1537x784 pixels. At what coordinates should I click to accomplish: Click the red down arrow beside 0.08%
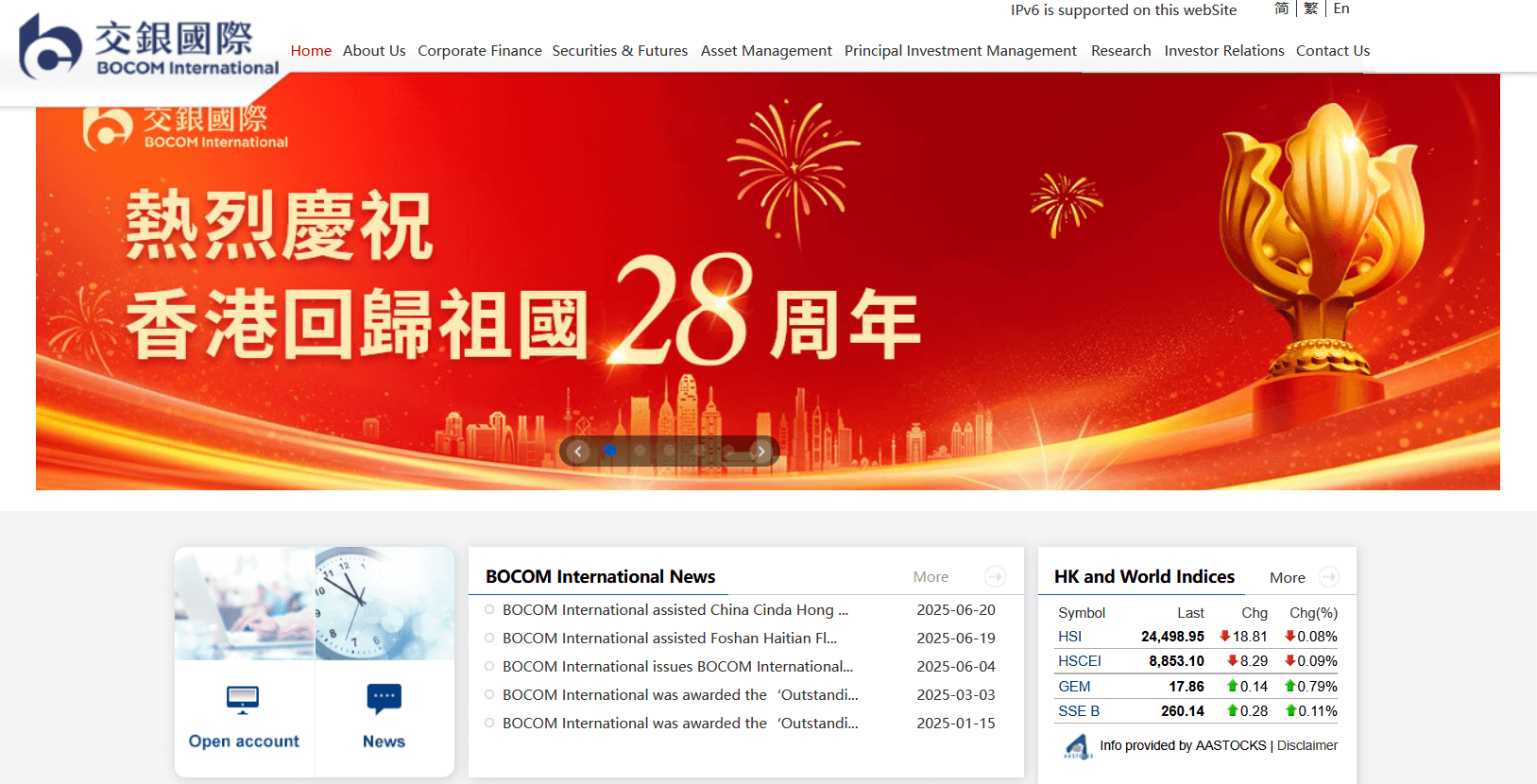point(1290,636)
